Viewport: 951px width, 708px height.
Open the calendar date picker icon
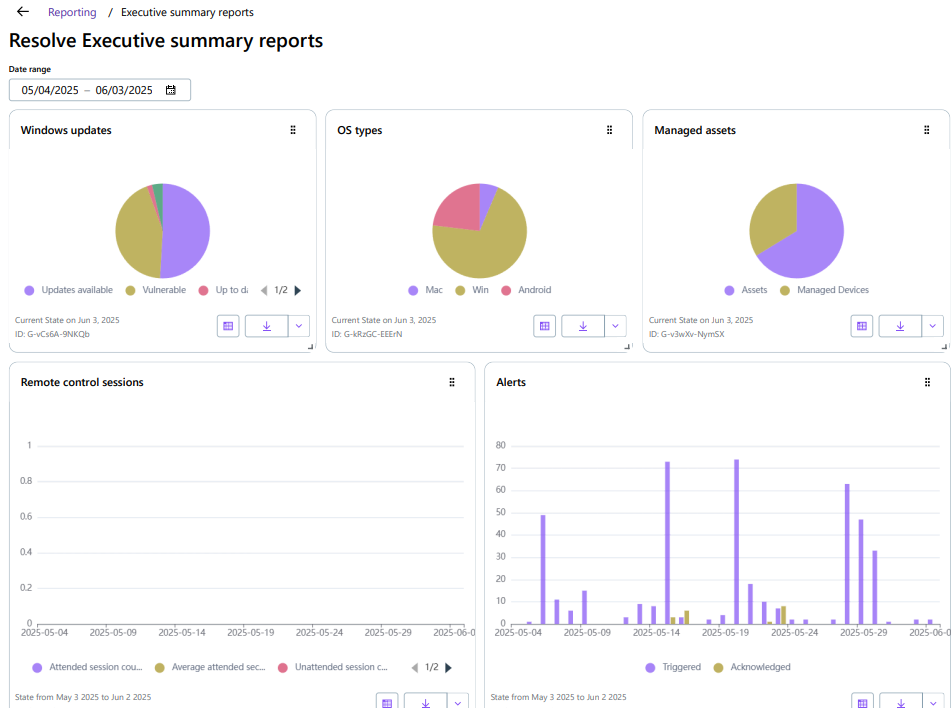pyautogui.click(x=171, y=90)
